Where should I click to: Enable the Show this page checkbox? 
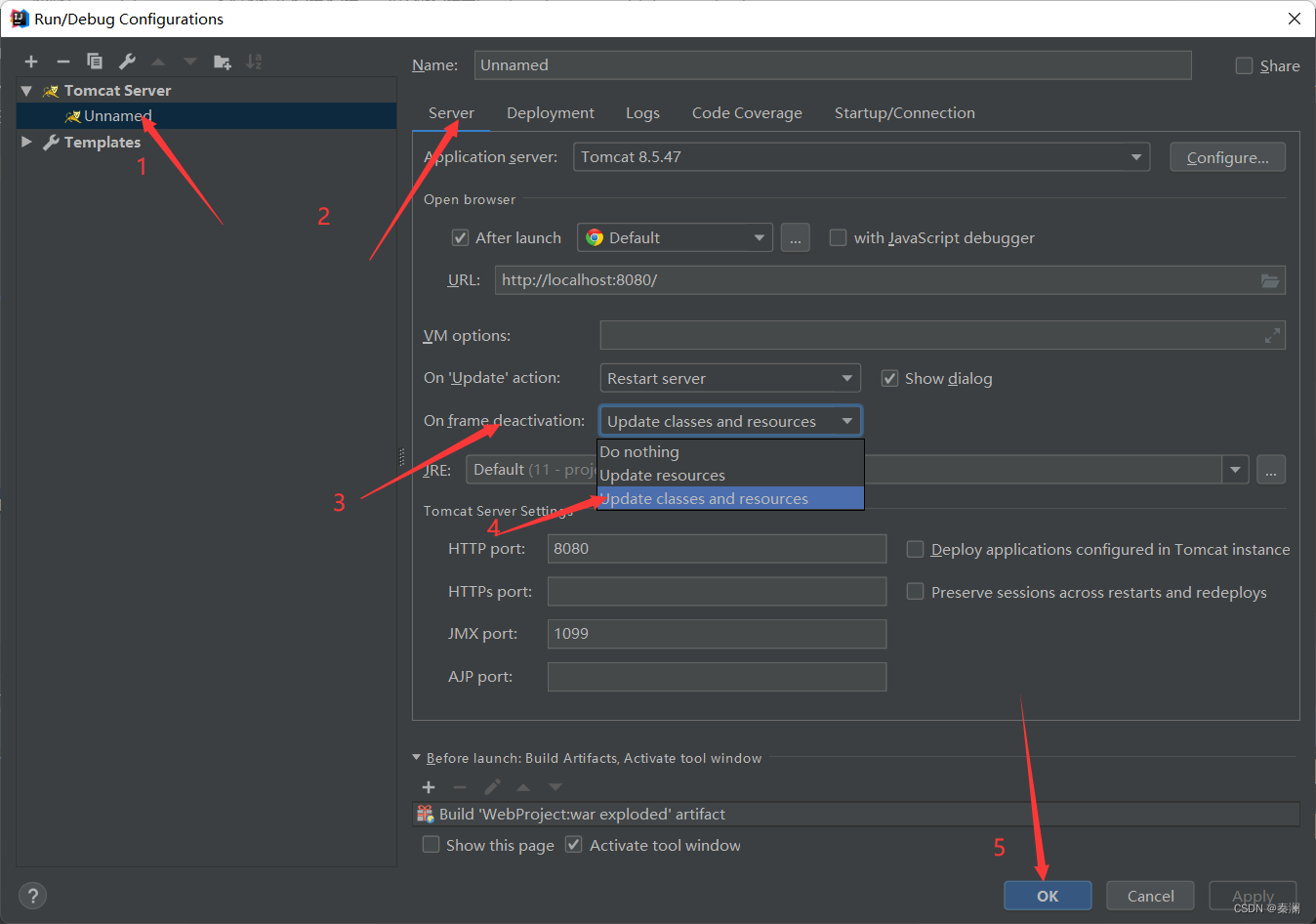(431, 844)
